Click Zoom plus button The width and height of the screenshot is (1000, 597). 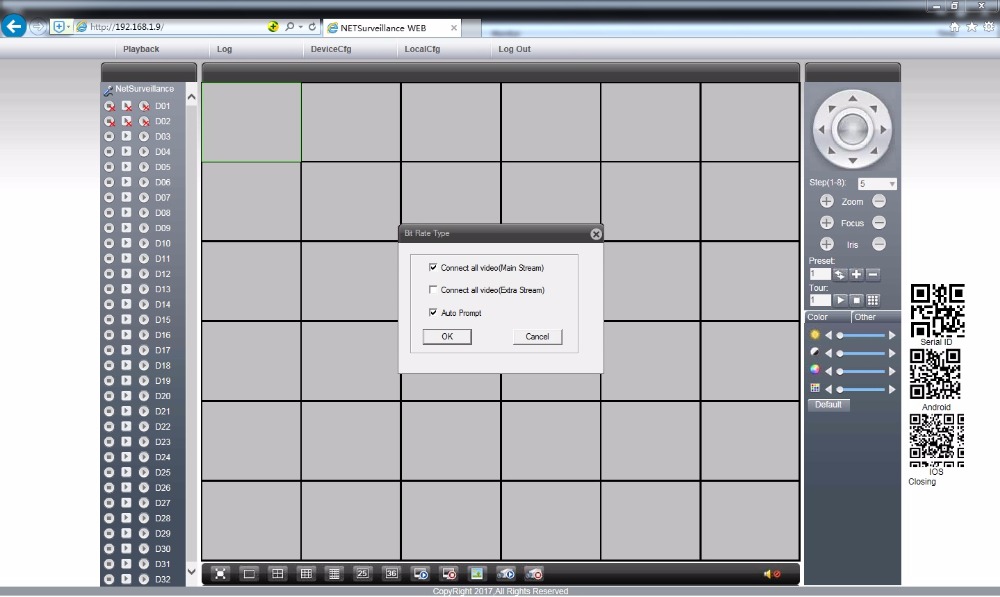tap(827, 201)
